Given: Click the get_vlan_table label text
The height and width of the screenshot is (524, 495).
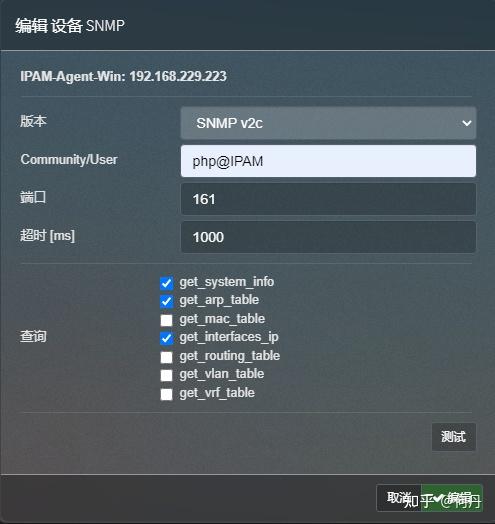Looking at the screenshot, I should point(222,374).
